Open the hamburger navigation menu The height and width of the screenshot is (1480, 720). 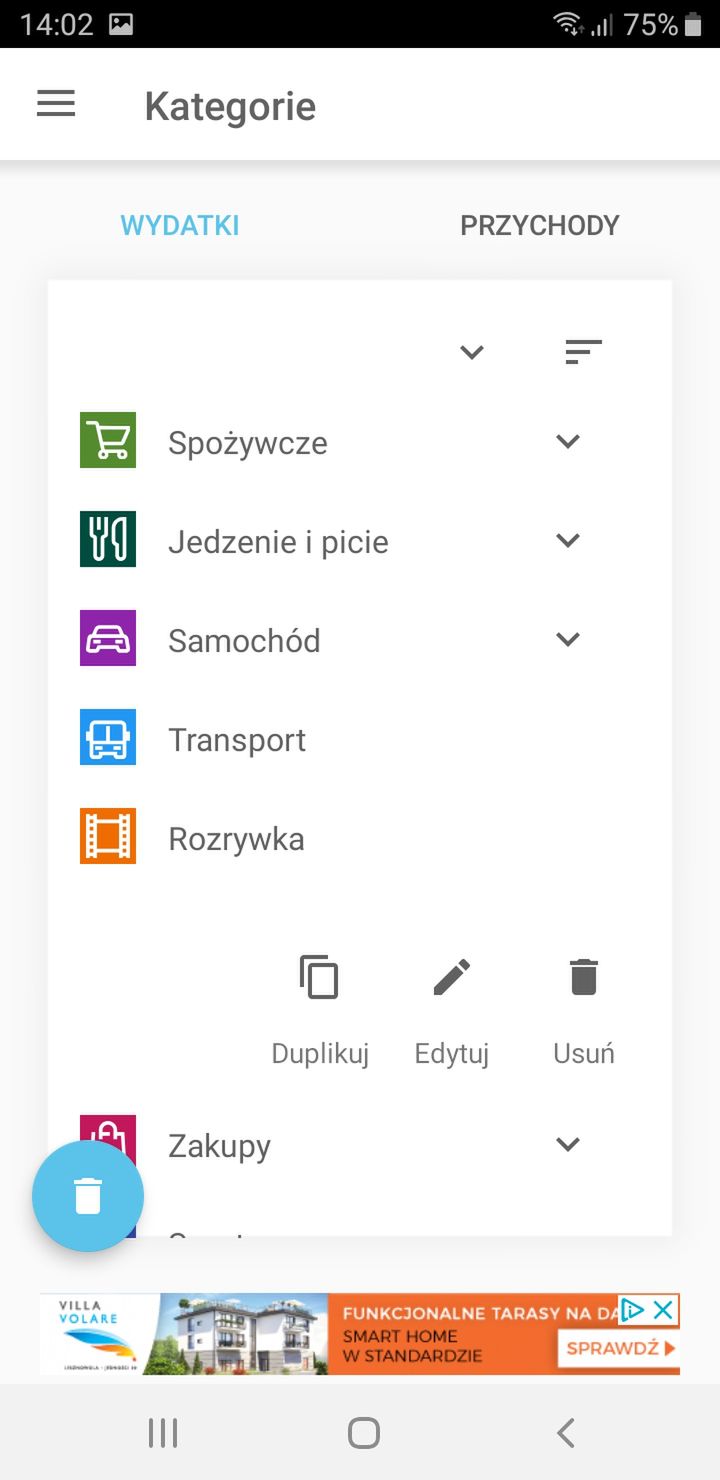[x=56, y=105]
